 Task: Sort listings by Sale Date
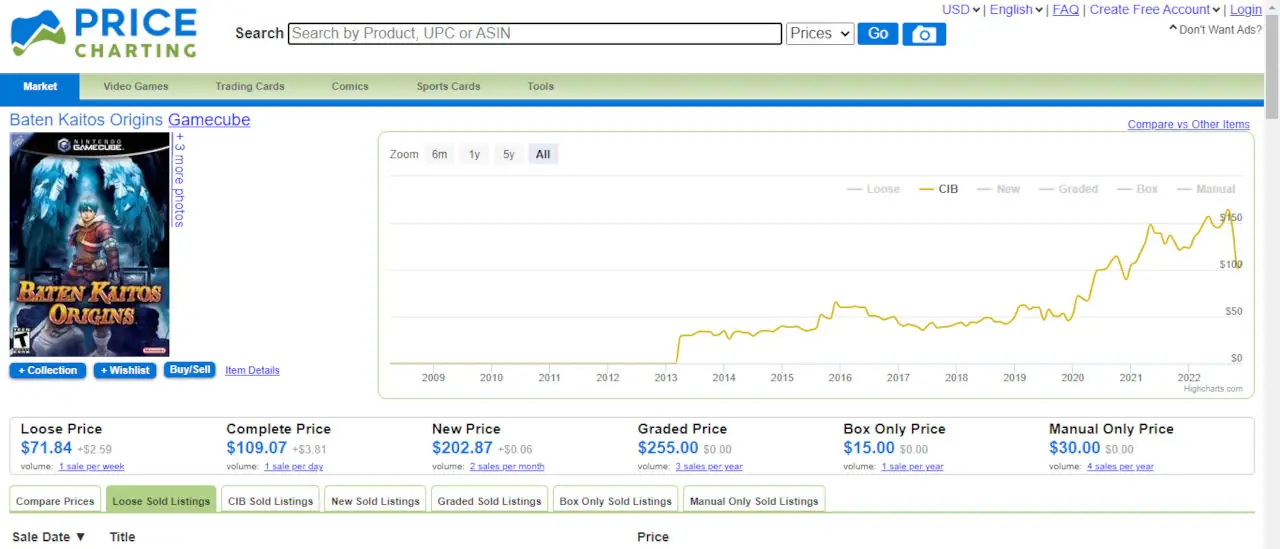point(48,537)
